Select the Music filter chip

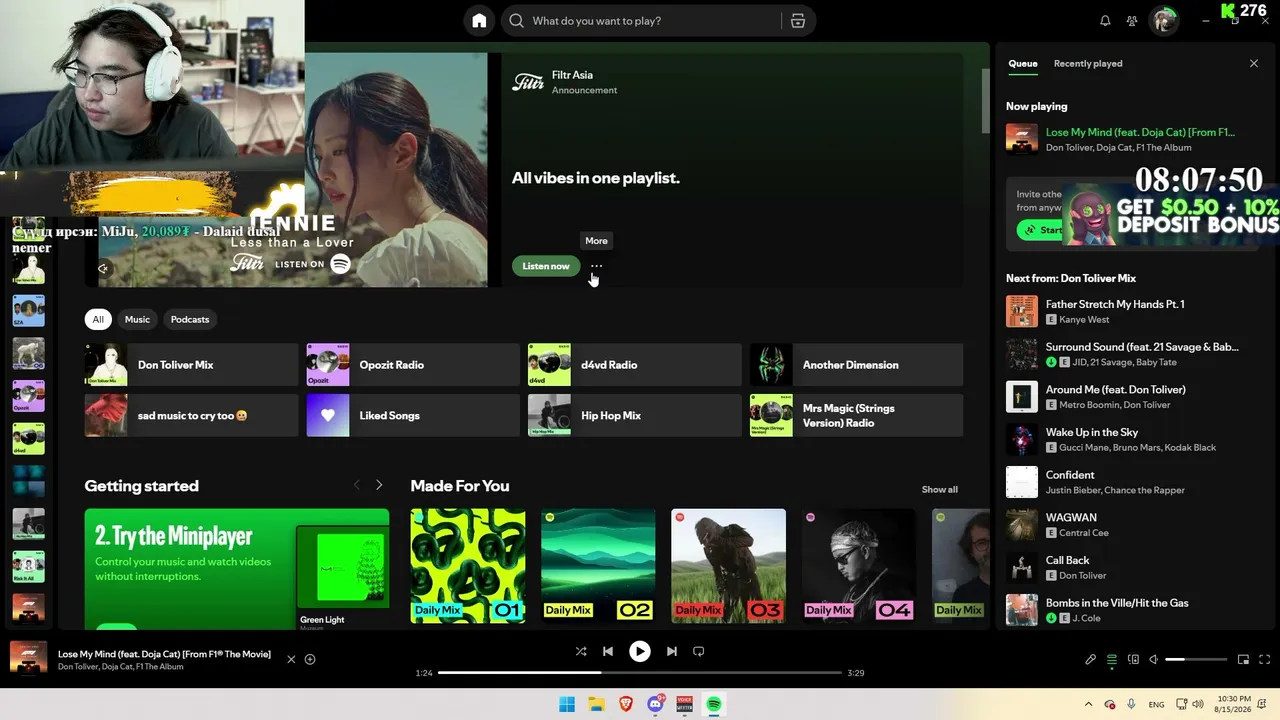137,319
